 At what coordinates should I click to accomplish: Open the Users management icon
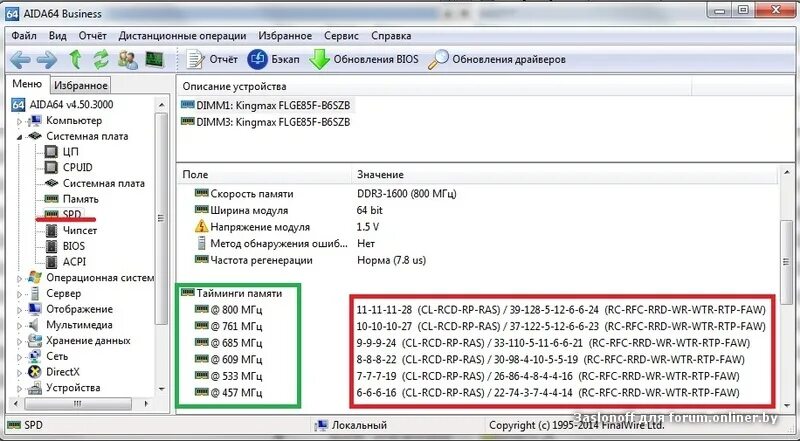click(128, 60)
